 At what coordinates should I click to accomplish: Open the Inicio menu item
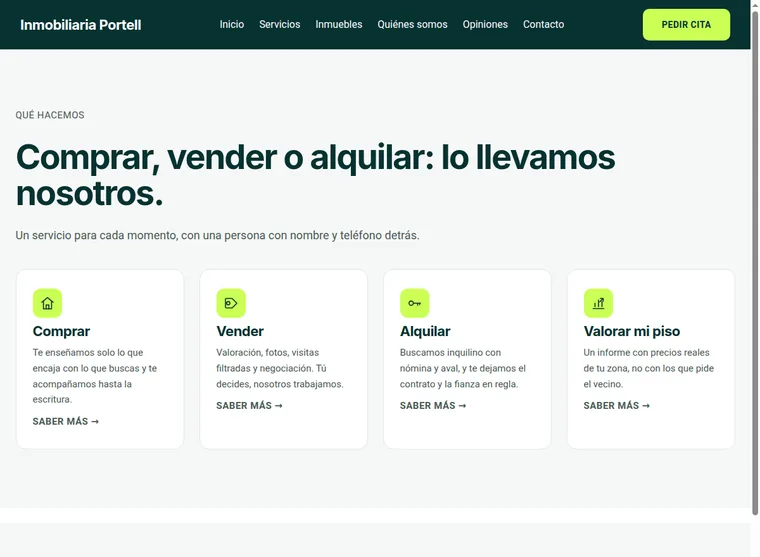pyautogui.click(x=232, y=24)
